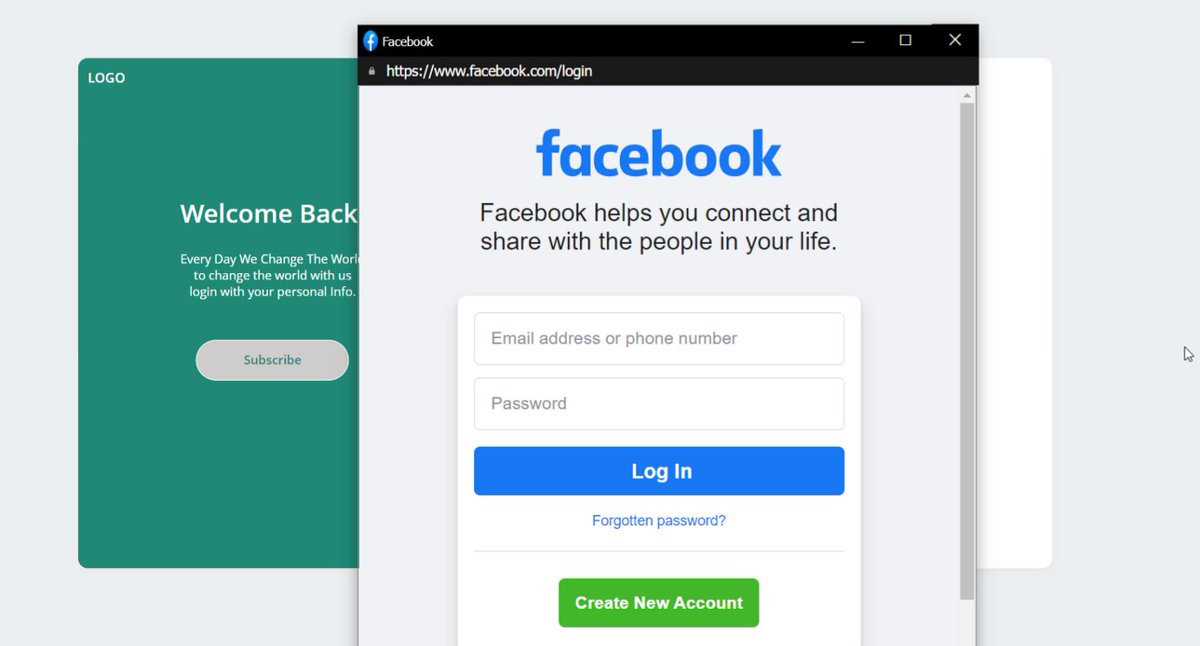The image size is (1200, 646).
Task: Focus the Password field
Action: pyautogui.click(x=659, y=404)
